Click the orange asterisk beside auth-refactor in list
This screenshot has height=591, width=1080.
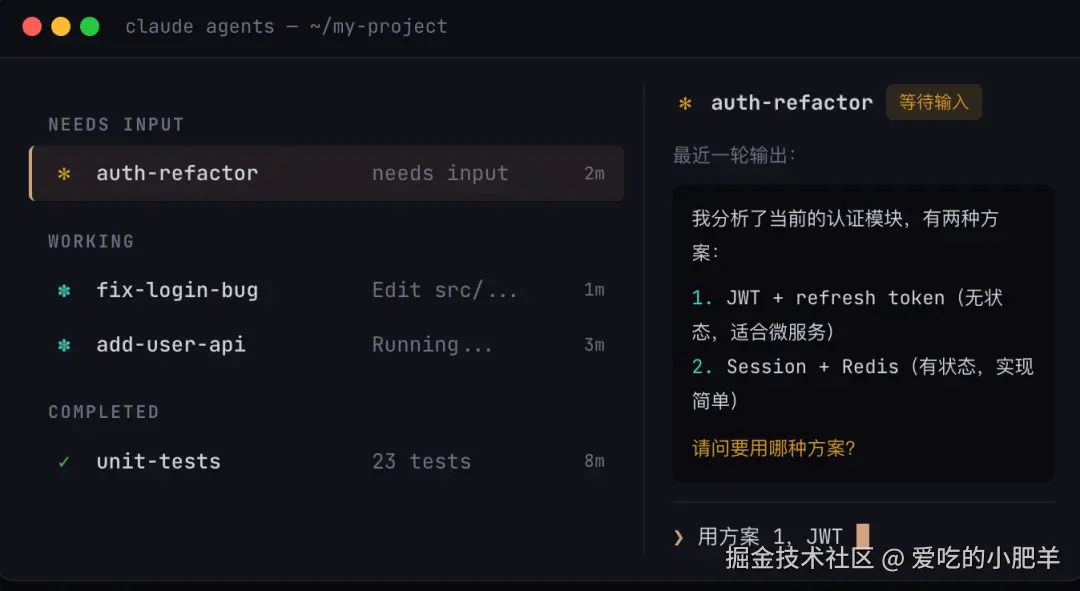64,174
